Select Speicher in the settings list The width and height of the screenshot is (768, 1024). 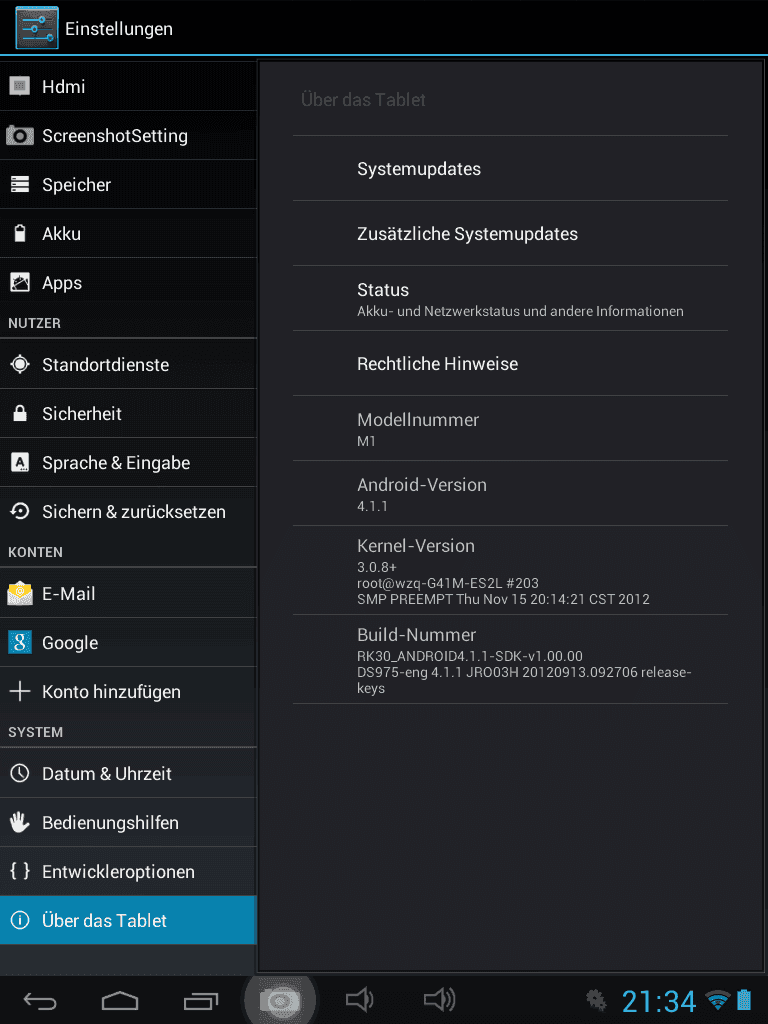coord(128,184)
